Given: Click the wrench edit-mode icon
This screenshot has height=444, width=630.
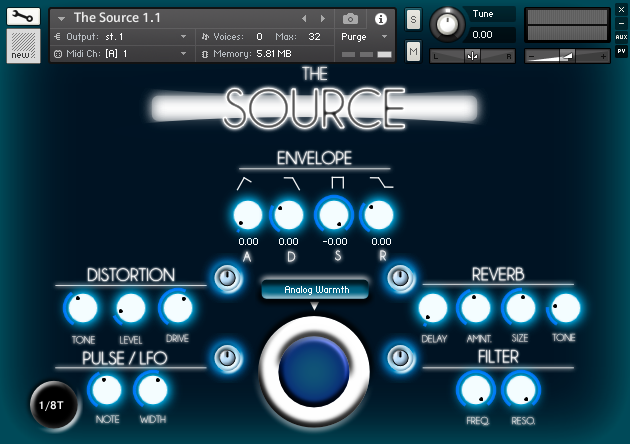Looking at the screenshot, I should [x=24, y=17].
